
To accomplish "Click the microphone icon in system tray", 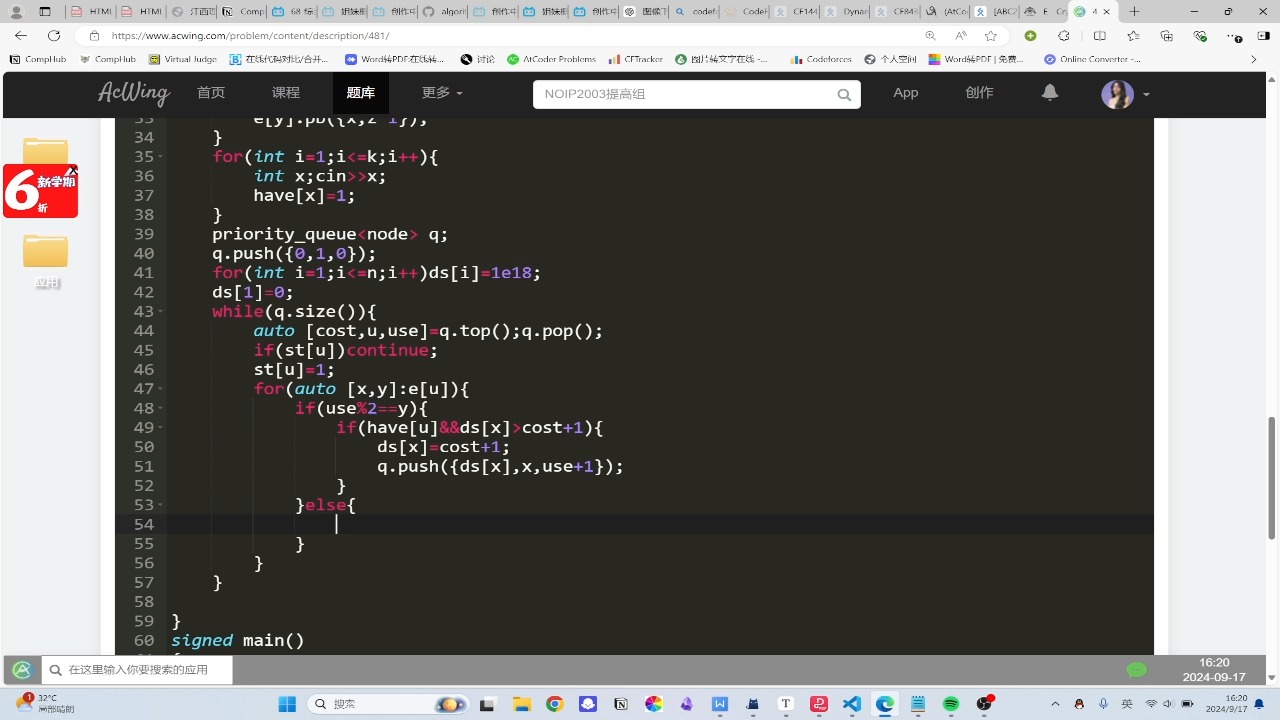I will 1103,704.
